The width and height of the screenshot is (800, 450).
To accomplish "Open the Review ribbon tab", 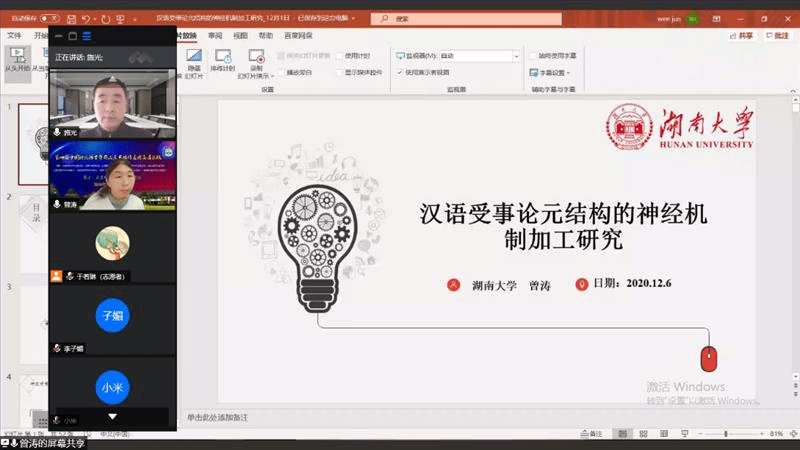I will [x=213, y=35].
